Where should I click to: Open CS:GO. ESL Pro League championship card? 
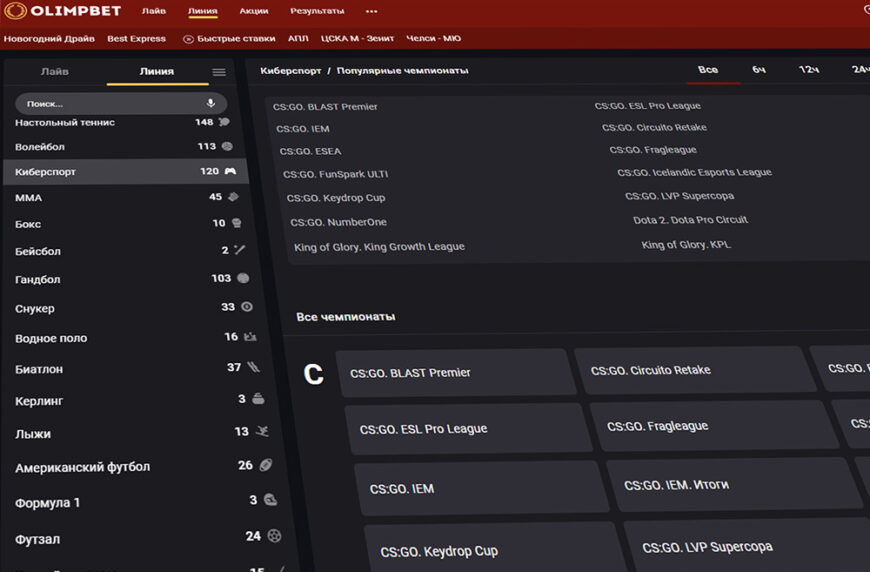(x=469, y=429)
